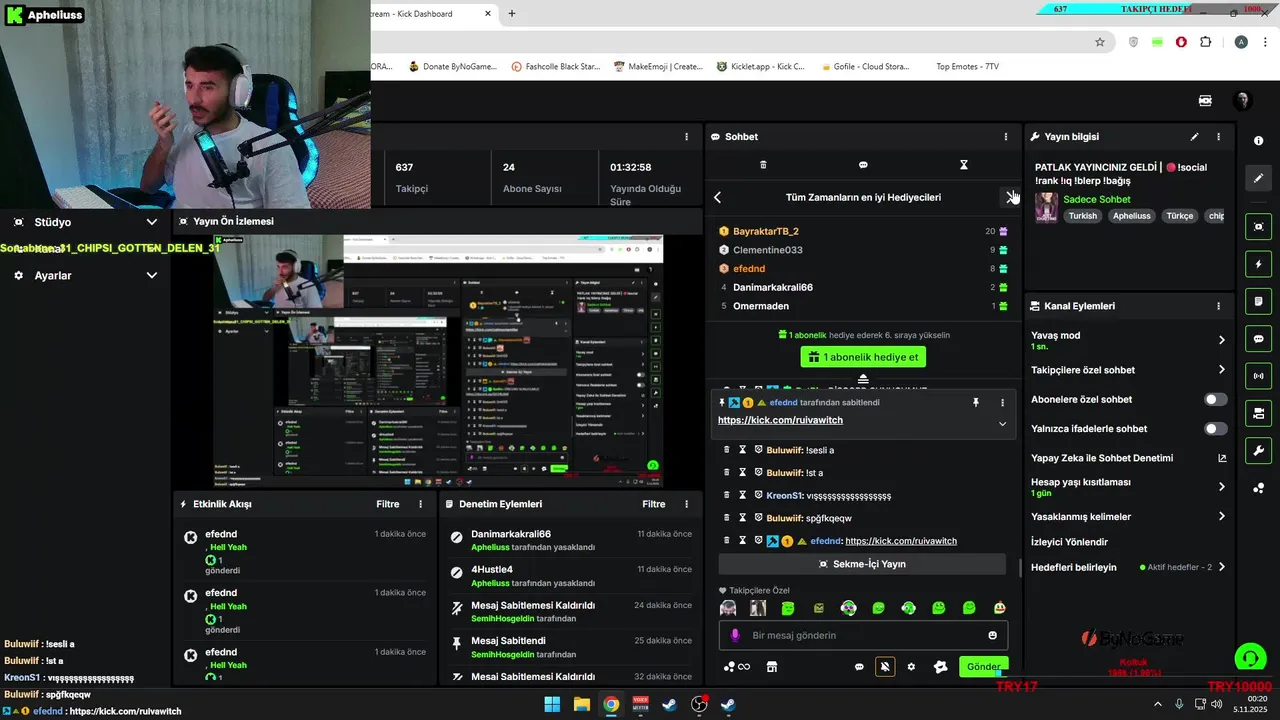Open the stats panel three-dot menu
The width and height of the screenshot is (1280, 720).
686,137
